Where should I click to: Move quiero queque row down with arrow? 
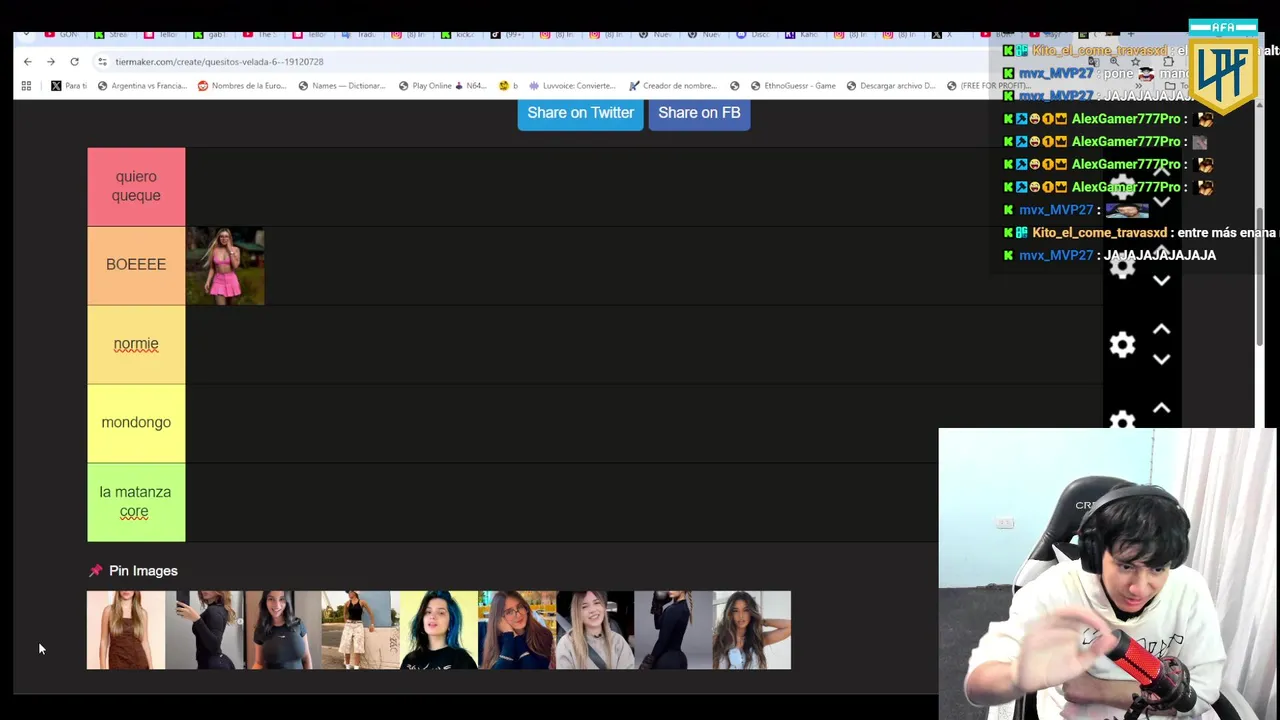pyautogui.click(x=1161, y=203)
